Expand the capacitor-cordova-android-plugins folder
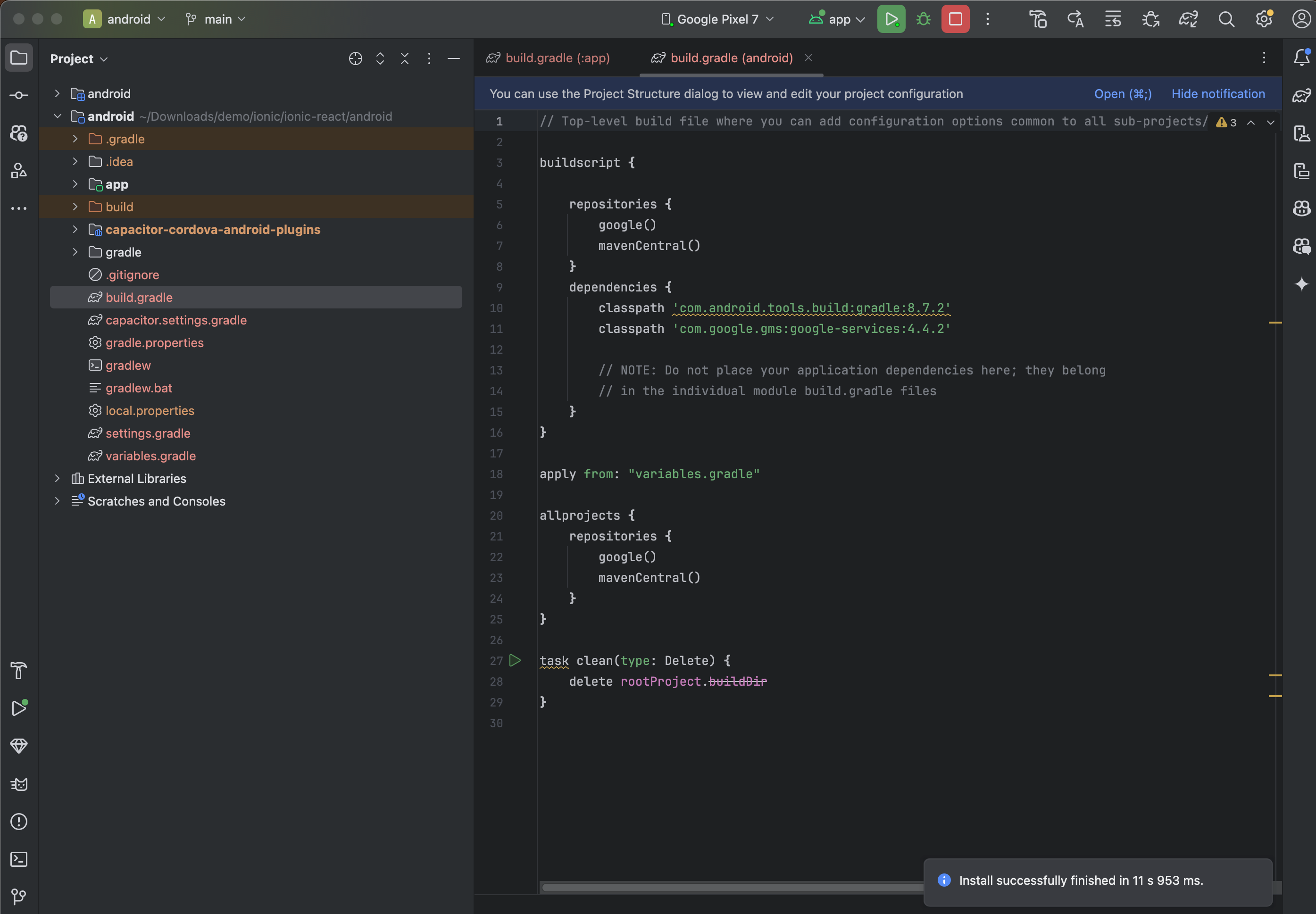This screenshot has height=914, width=1316. [75, 229]
